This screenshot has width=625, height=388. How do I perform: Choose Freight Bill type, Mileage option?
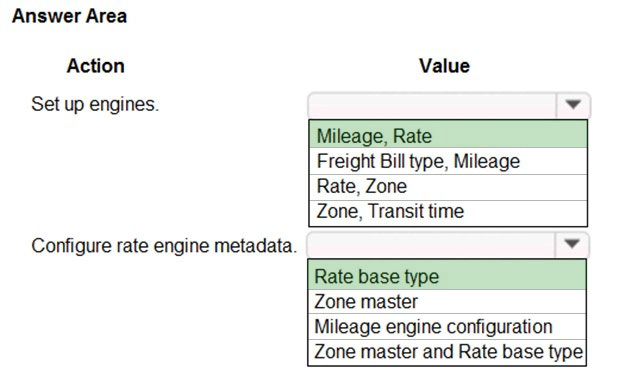pos(448,161)
